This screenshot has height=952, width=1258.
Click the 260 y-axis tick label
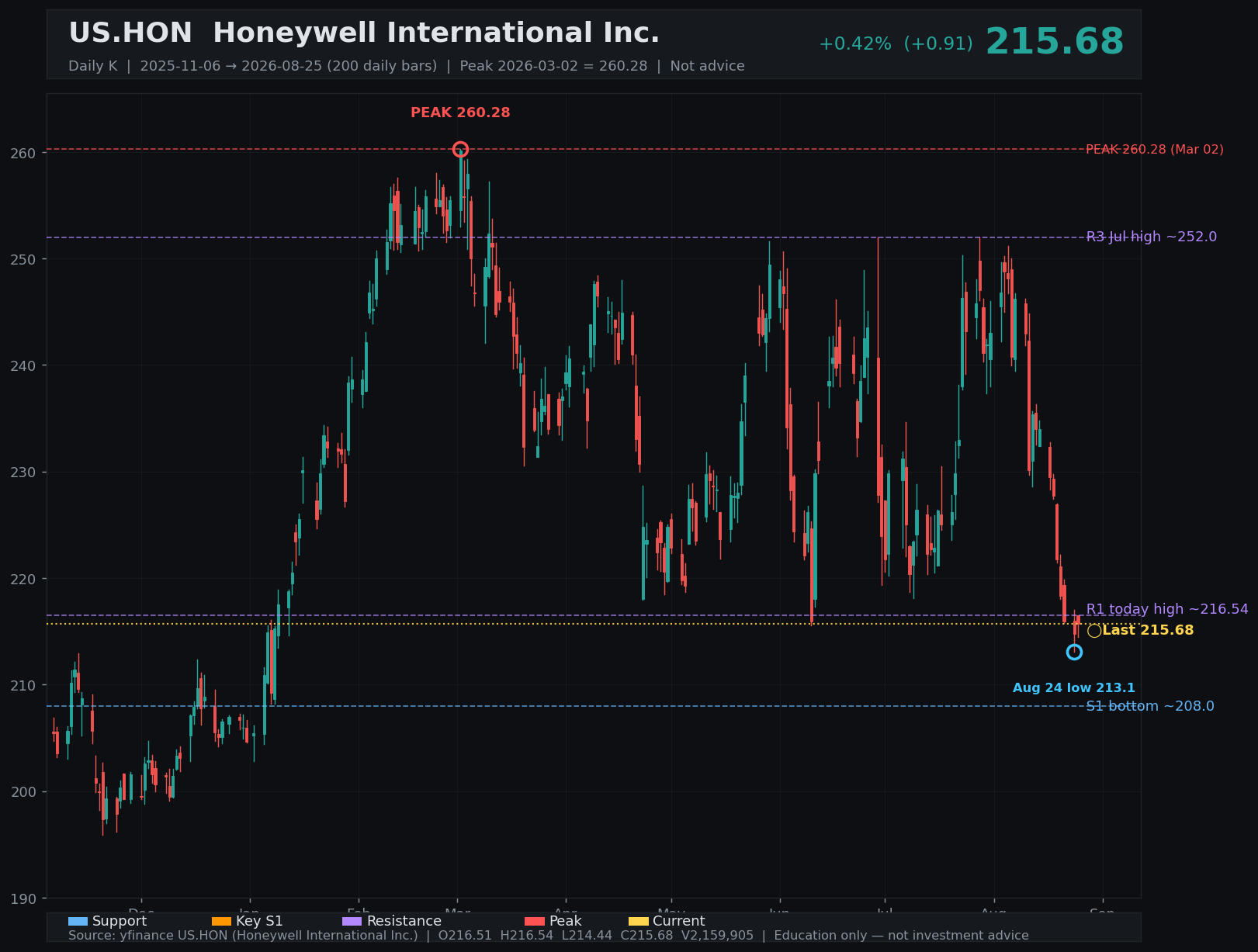23,154
